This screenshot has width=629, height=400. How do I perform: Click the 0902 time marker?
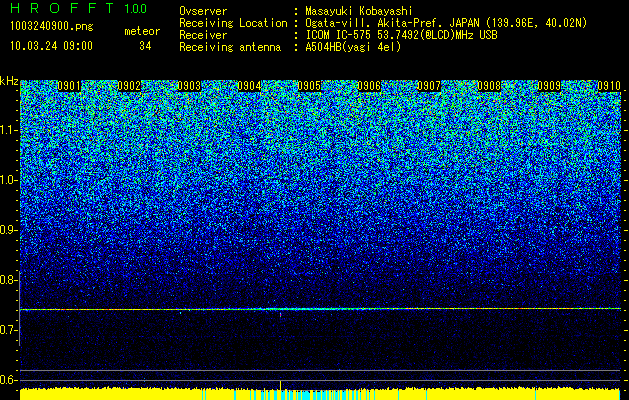point(129,86)
